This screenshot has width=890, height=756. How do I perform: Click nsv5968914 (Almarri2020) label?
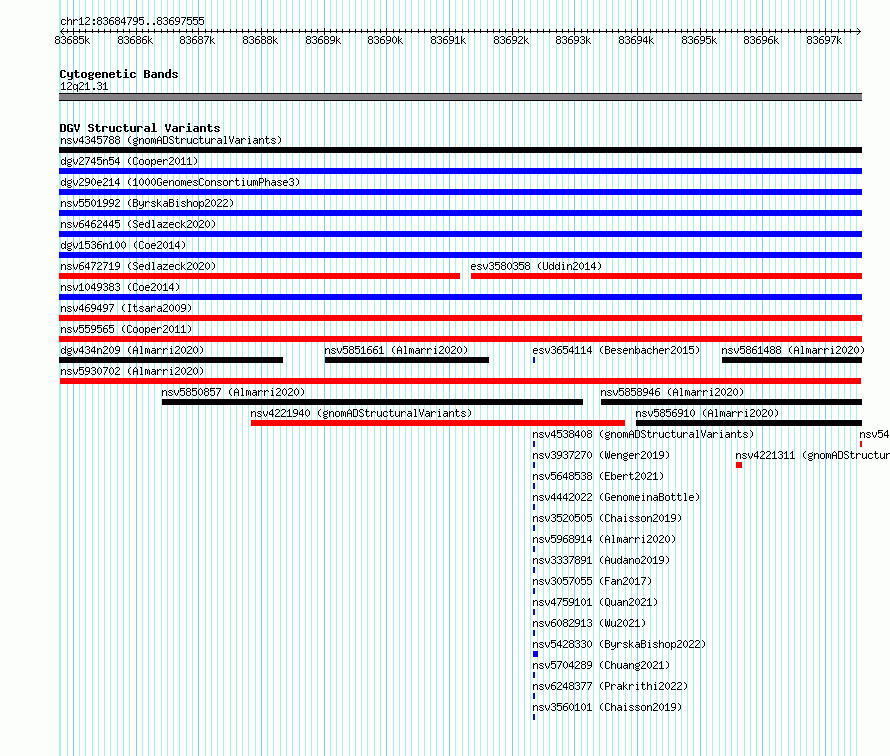(x=604, y=539)
